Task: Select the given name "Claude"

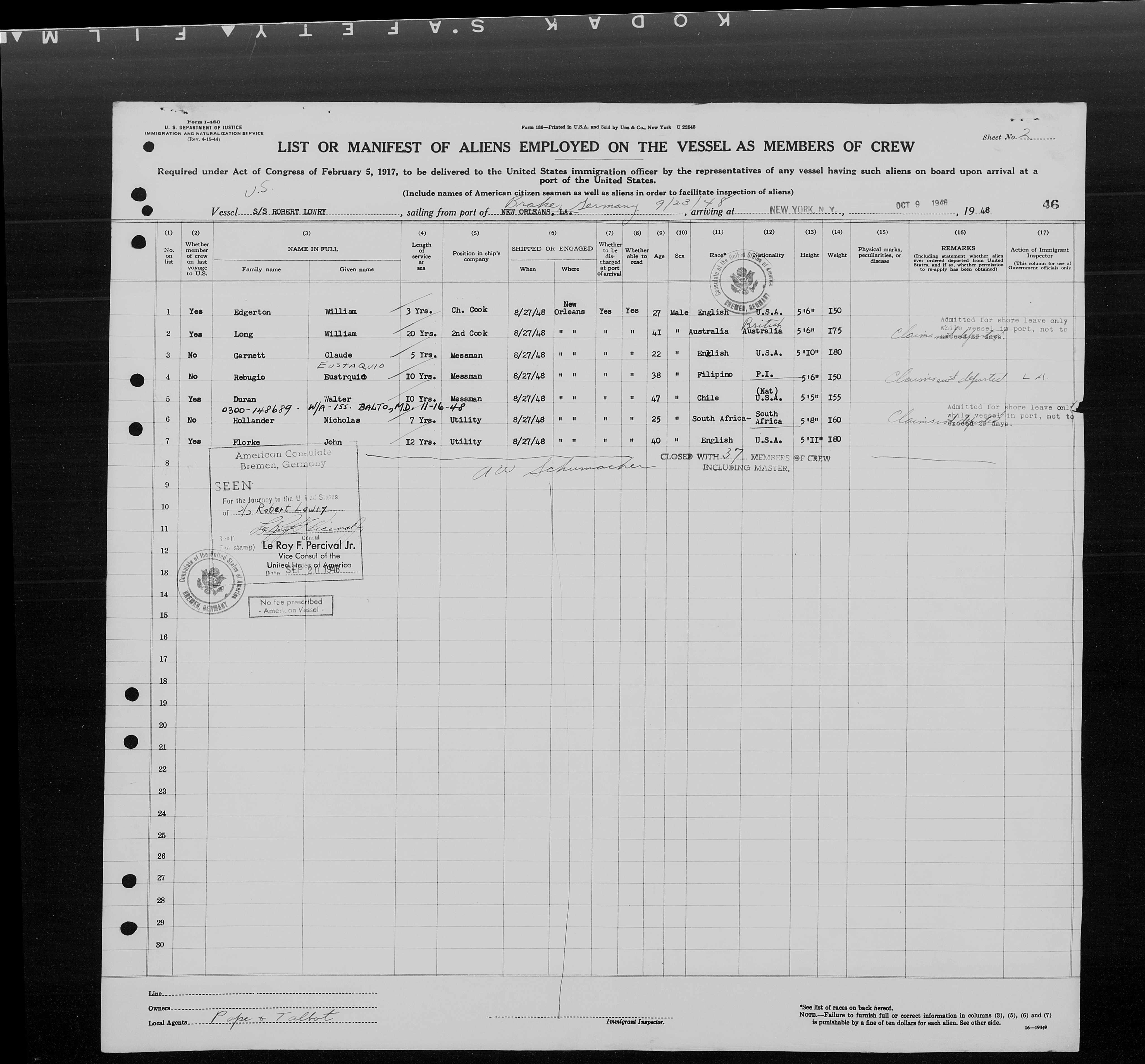Action: pyautogui.click(x=338, y=355)
